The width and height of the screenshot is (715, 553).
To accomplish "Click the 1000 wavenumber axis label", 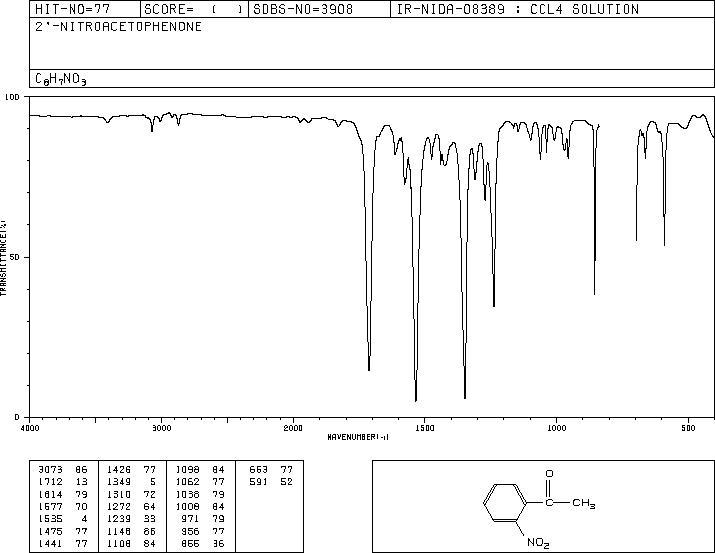I will (x=556, y=428).
